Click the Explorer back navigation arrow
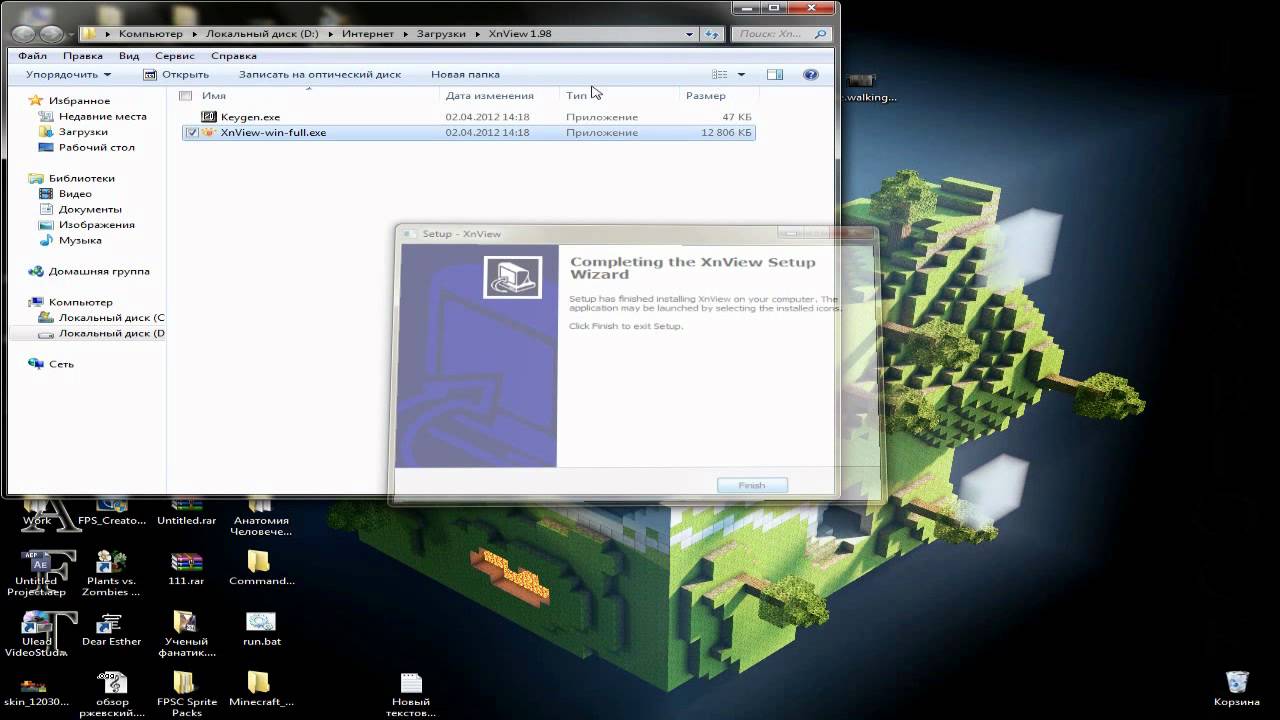The height and width of the screenshot is (720, 1280). coord(25,34)
